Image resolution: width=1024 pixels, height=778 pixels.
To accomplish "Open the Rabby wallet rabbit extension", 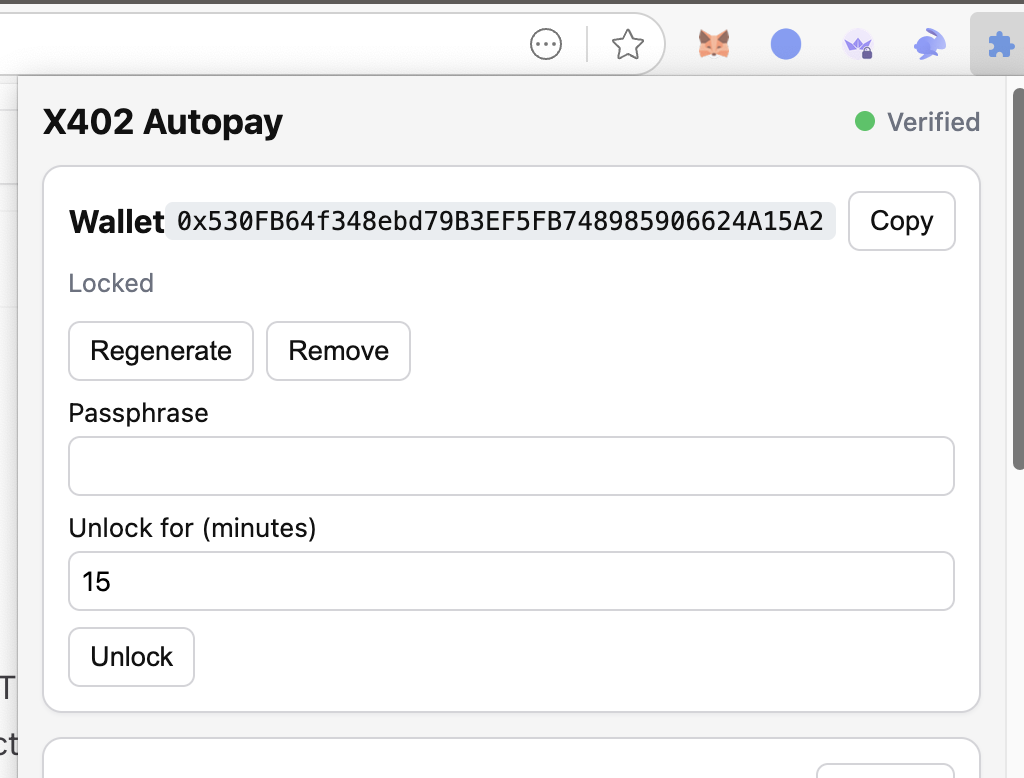I will 930,44.
